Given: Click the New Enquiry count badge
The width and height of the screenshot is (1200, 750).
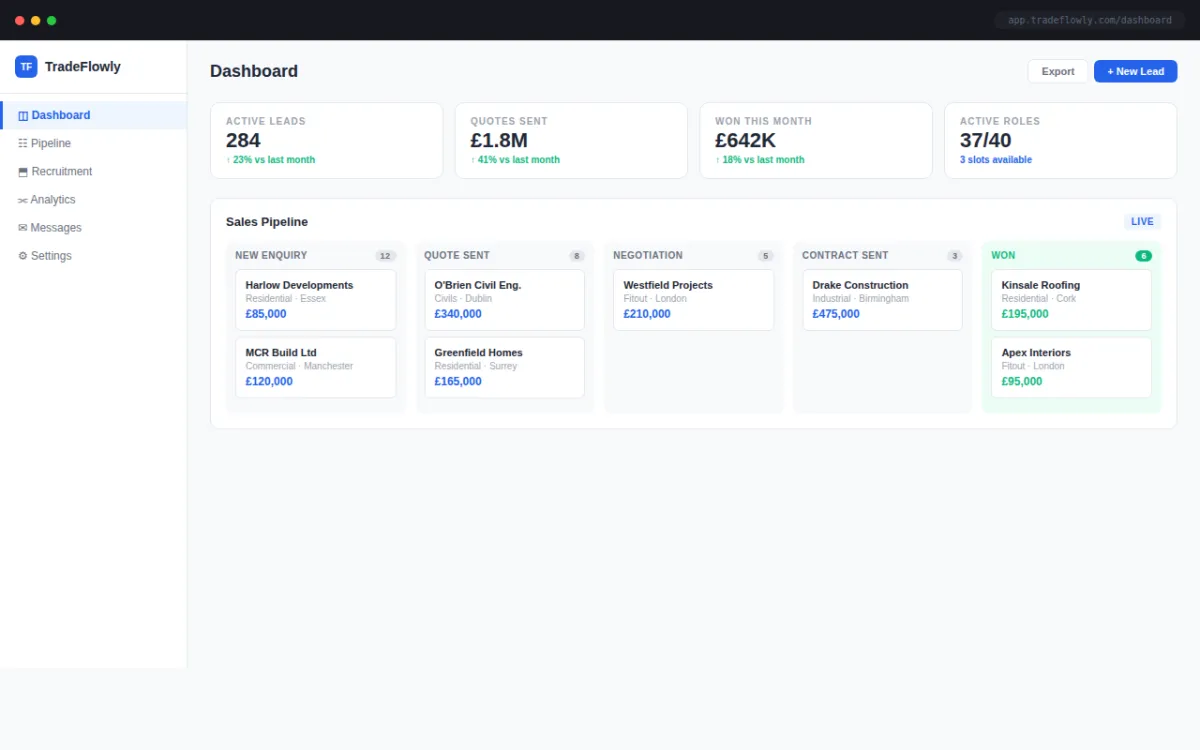Looking at the screenshot, I should (x=385, y=256).
